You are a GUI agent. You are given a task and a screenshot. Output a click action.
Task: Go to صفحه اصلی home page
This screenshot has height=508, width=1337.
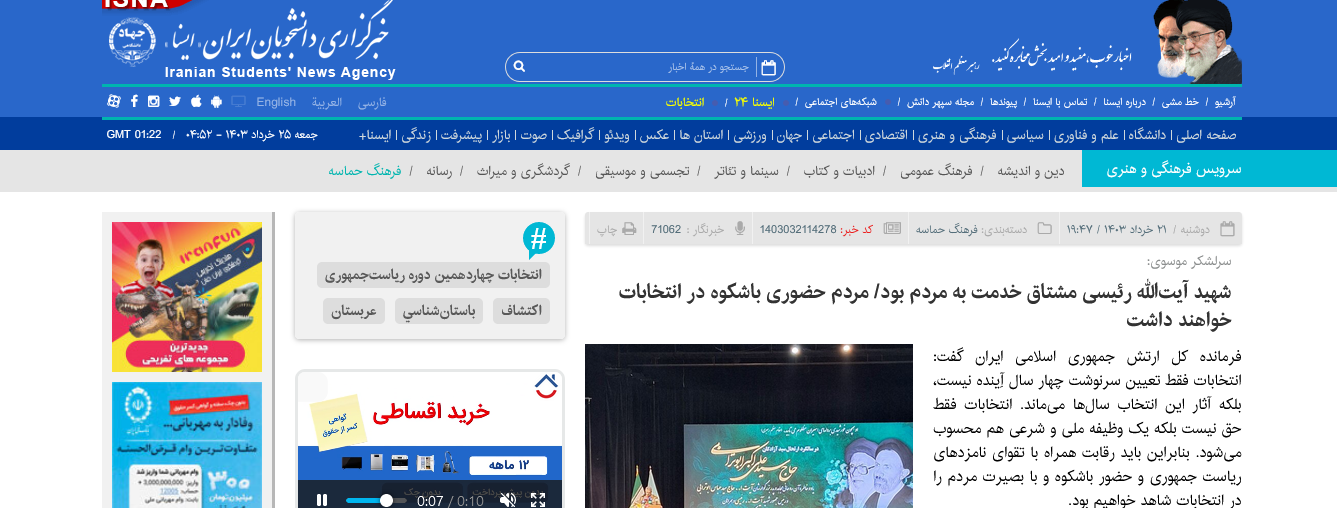[1206, 134]
